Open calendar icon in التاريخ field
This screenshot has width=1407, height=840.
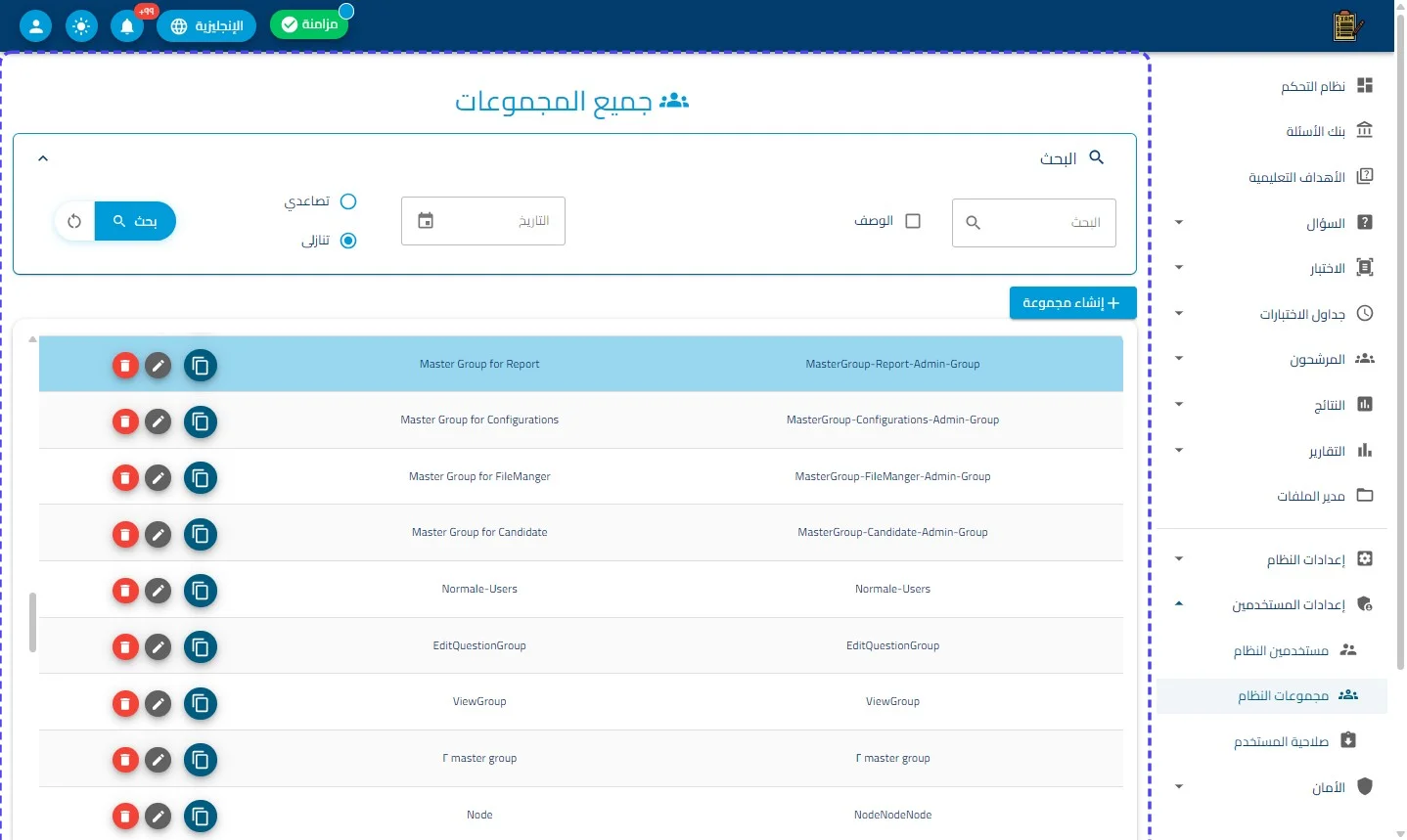[426, 221]
